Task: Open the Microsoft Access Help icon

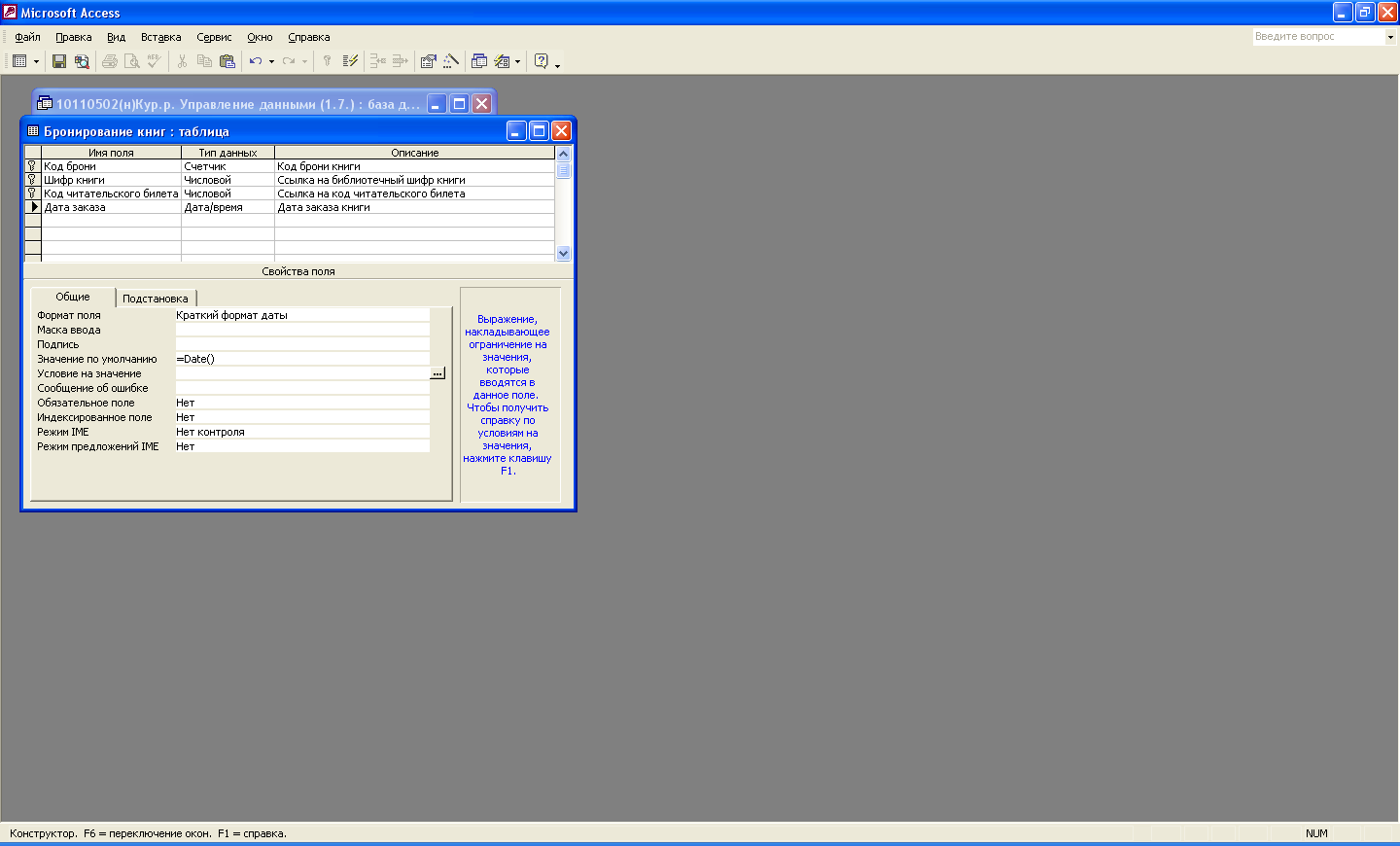Action: coord(542,61)
